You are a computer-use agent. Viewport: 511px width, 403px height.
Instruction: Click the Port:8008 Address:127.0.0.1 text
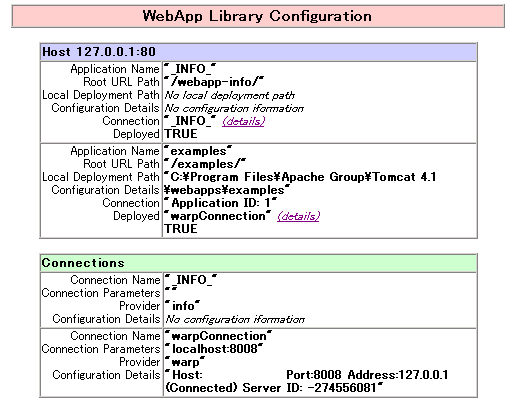(367, 375)
